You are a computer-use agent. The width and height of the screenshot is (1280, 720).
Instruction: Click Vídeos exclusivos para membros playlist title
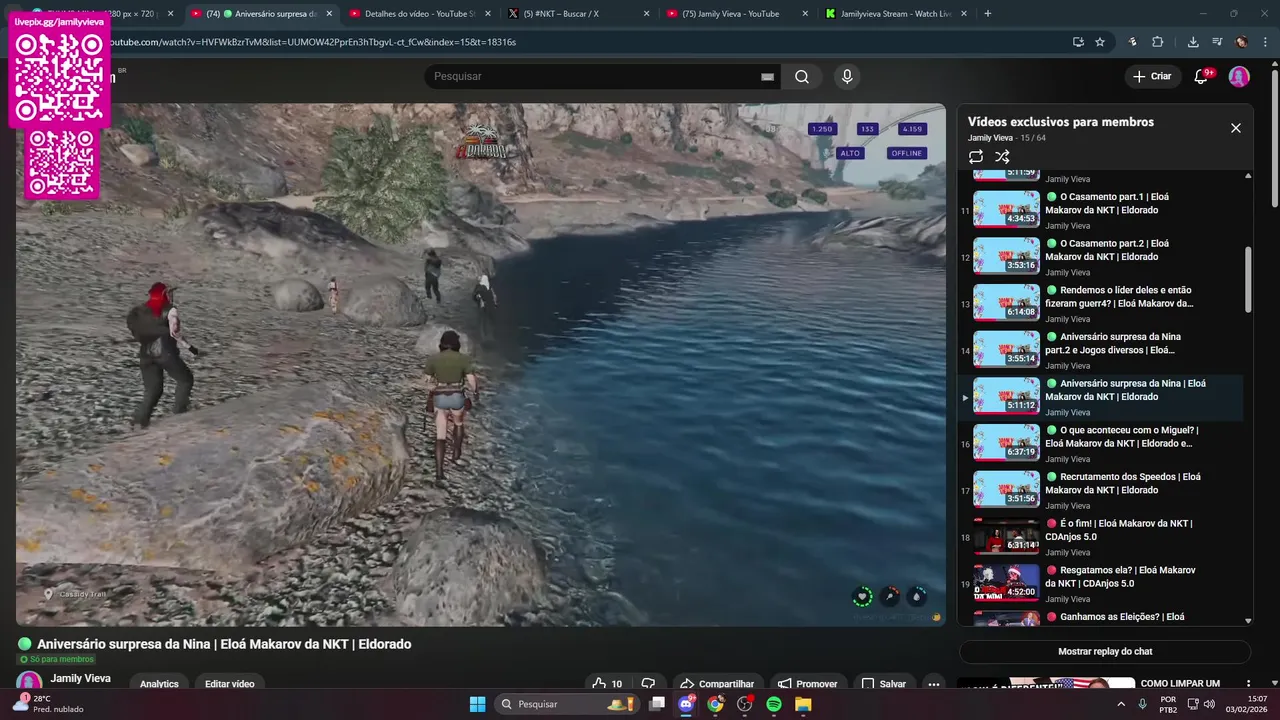[1061, 122]
